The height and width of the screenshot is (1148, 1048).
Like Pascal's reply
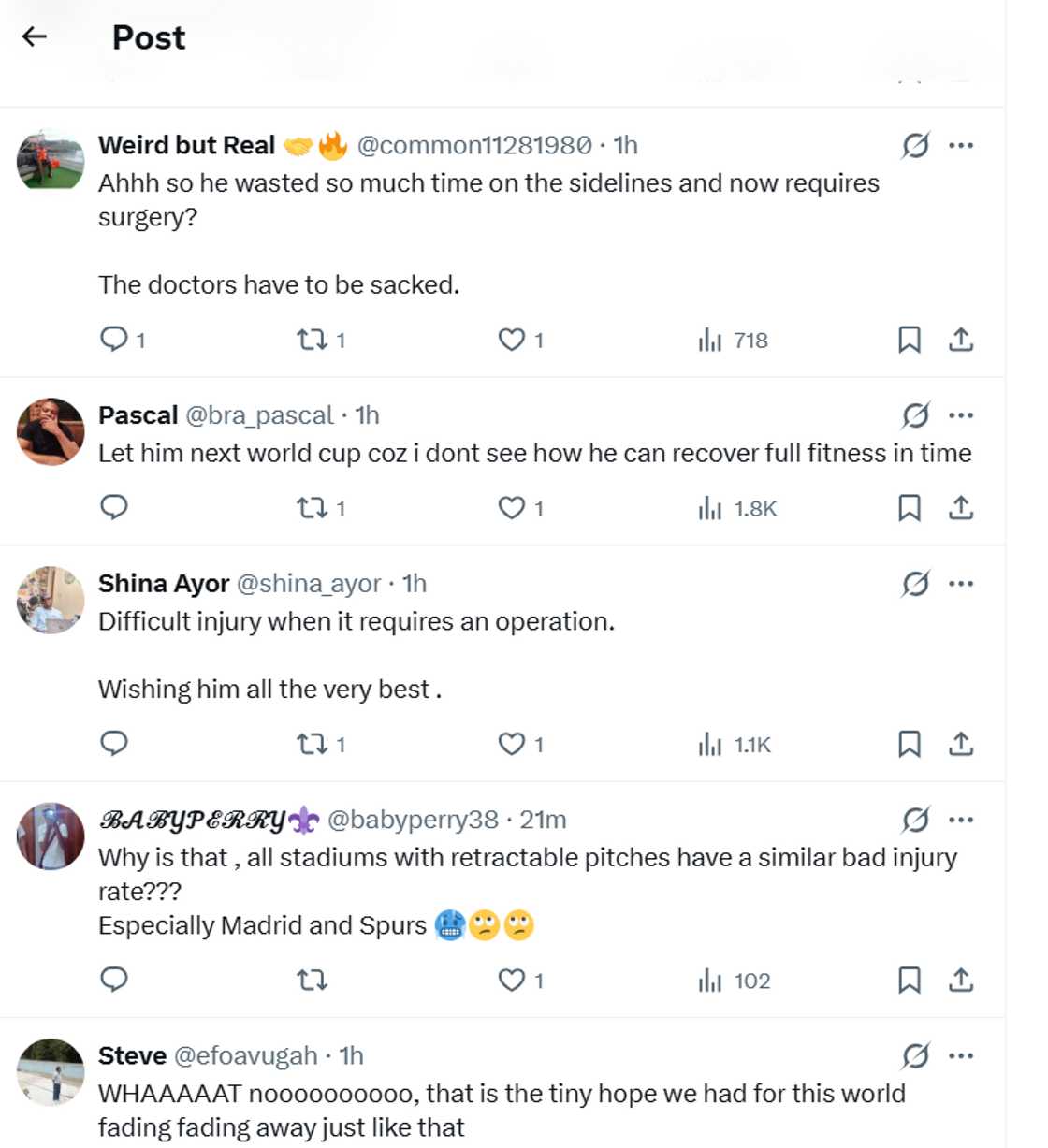[511, 508]
